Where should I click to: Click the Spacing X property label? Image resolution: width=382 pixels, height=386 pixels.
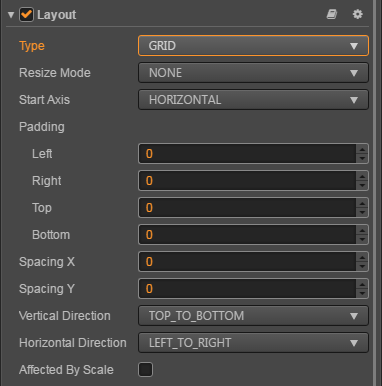[x=47, y=262]
